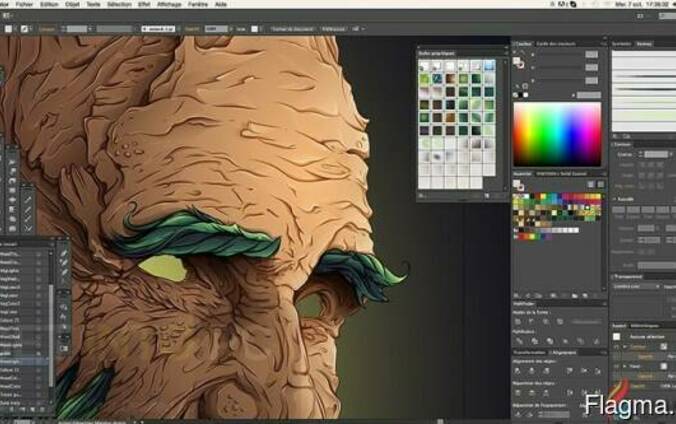Switch to Guide des couleurs tab

coord(556,44)
